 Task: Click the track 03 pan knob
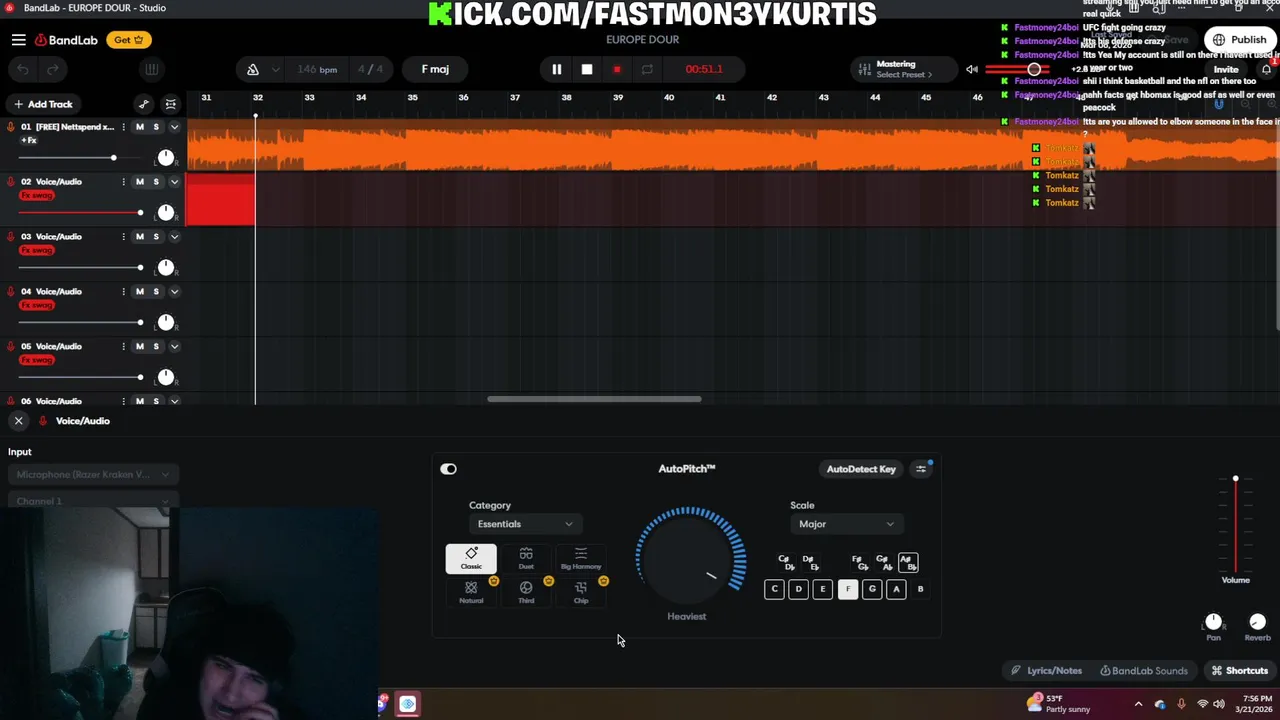click(x=166, y=268)
